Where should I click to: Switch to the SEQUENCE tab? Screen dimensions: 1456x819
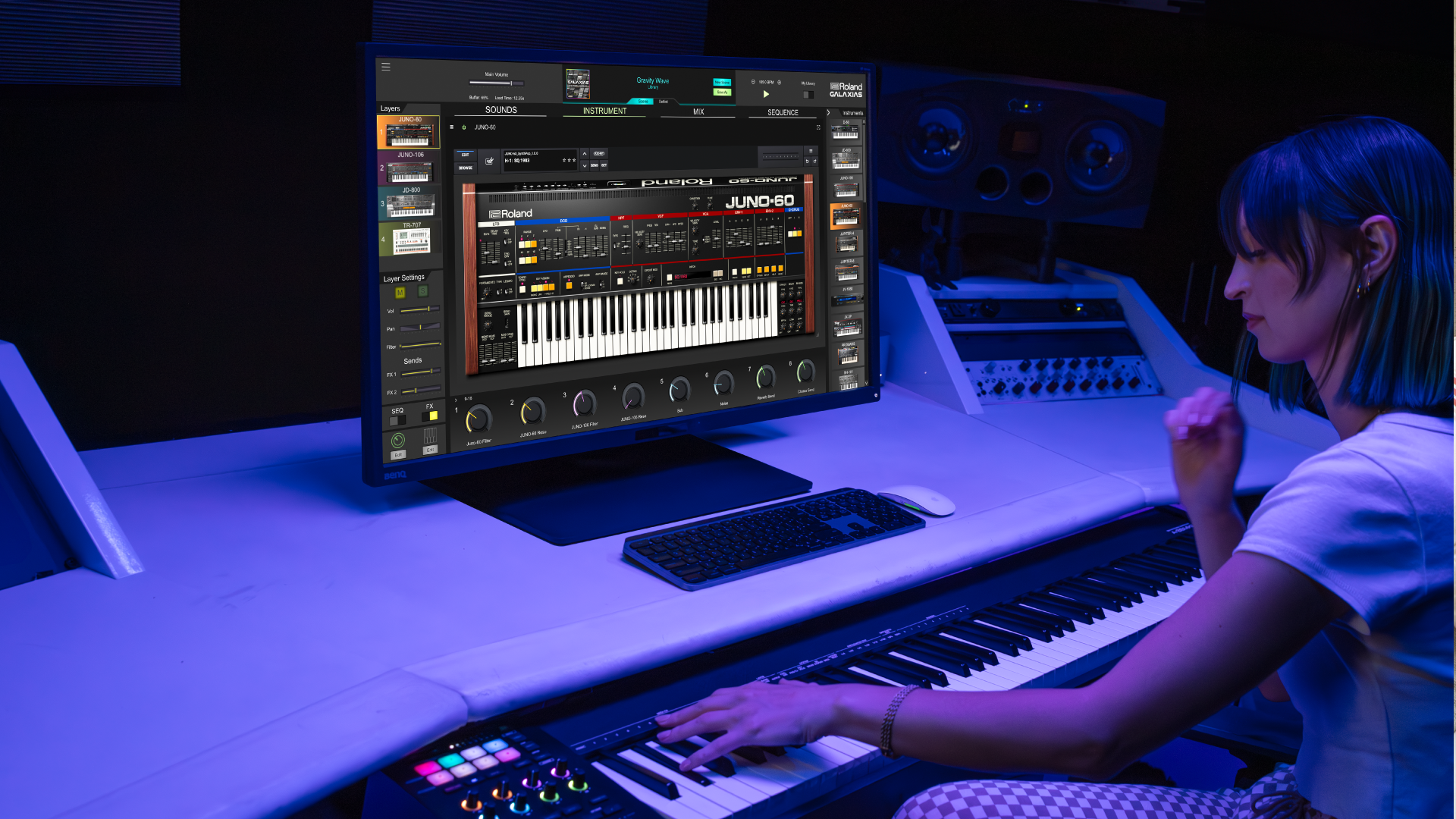pos(782,111)
